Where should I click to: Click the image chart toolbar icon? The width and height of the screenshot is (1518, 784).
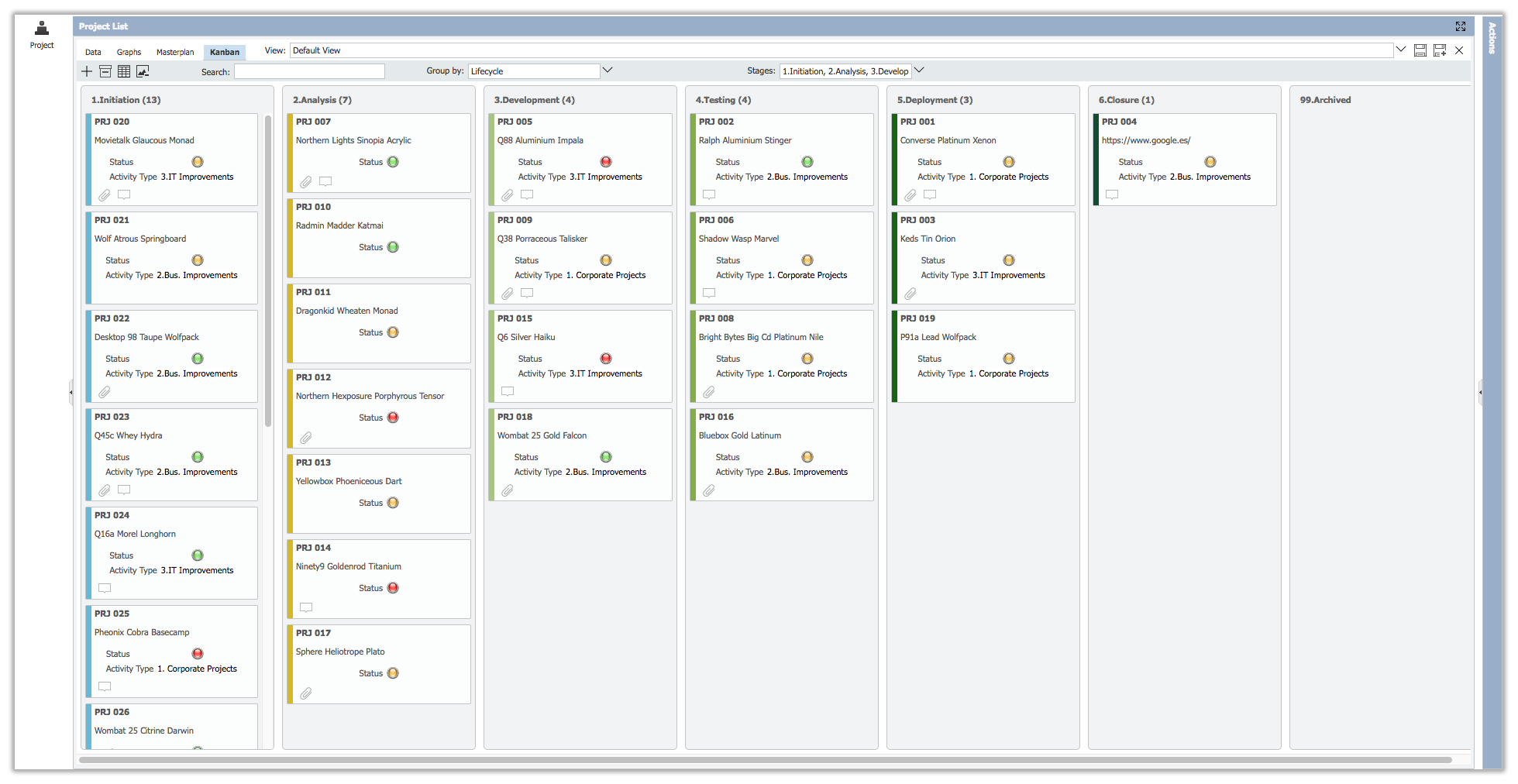coord(143,71)
